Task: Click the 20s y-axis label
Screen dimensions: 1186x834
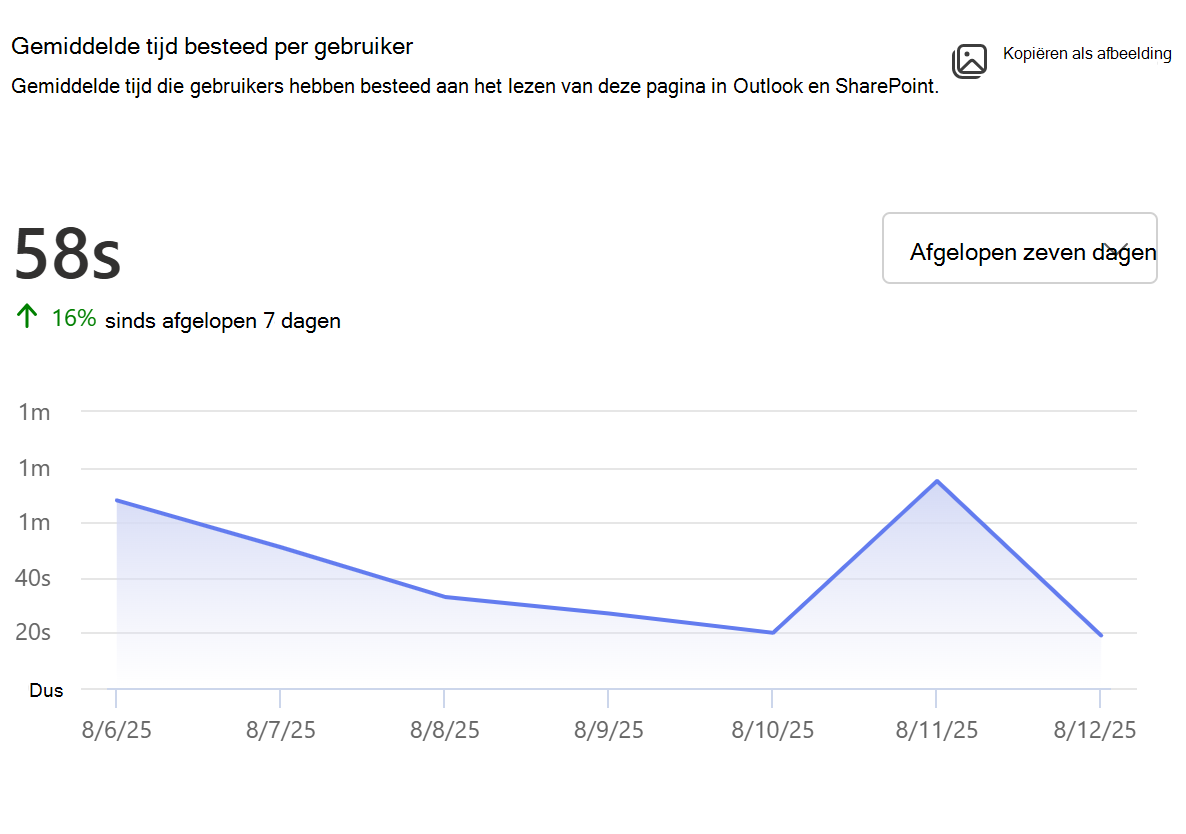Action: tap(33, 632)
